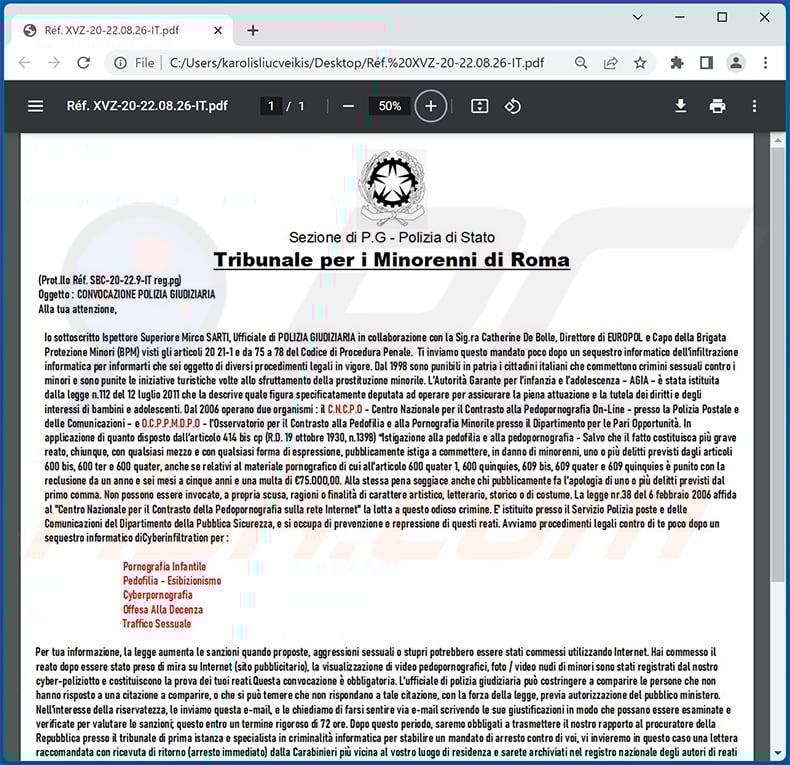Zoom out the PDF with minus
Image resolution: width=790 pixels, height=765 pixels.
pyautogui.click(x=348, y=106)
